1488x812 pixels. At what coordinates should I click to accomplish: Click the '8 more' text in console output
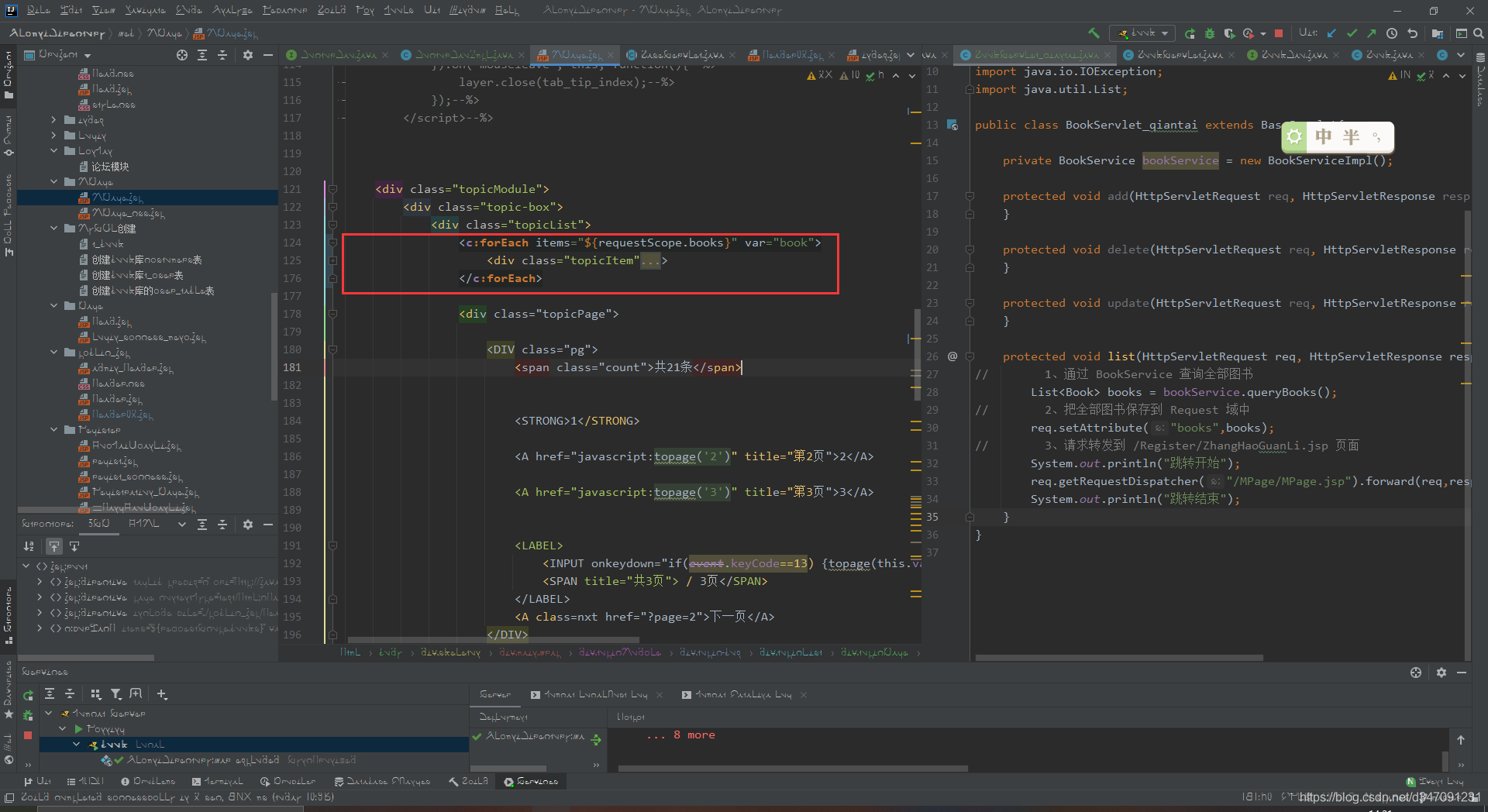694,735
